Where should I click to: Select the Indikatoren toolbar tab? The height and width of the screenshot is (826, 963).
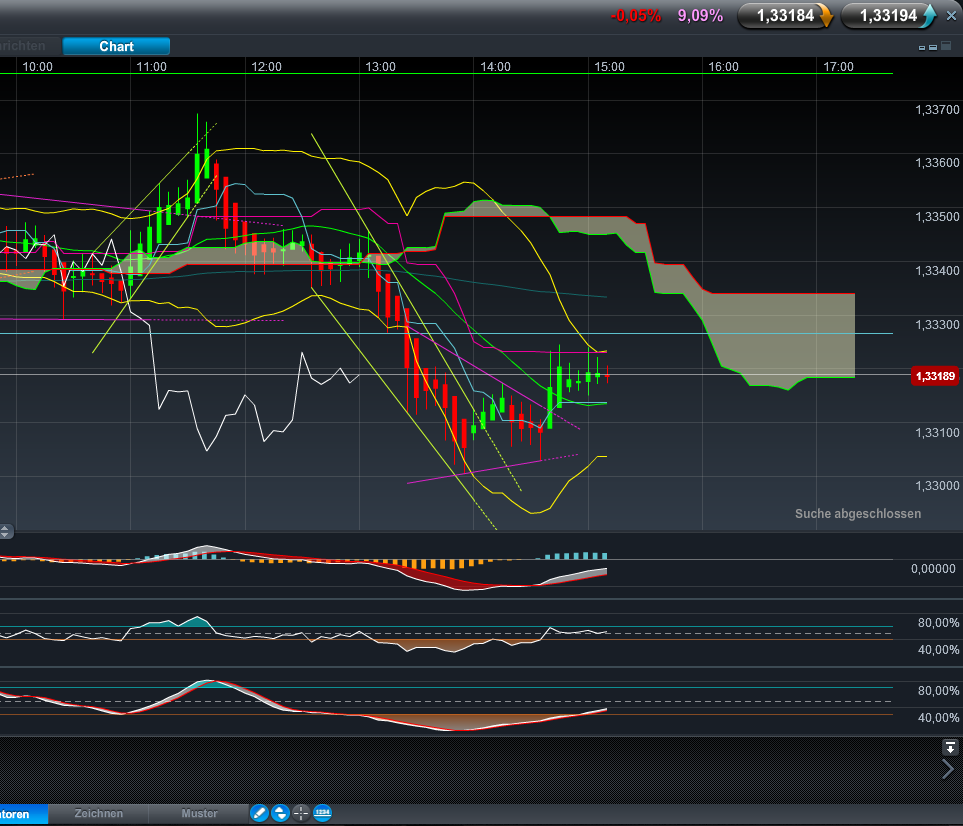coord(20,813)
